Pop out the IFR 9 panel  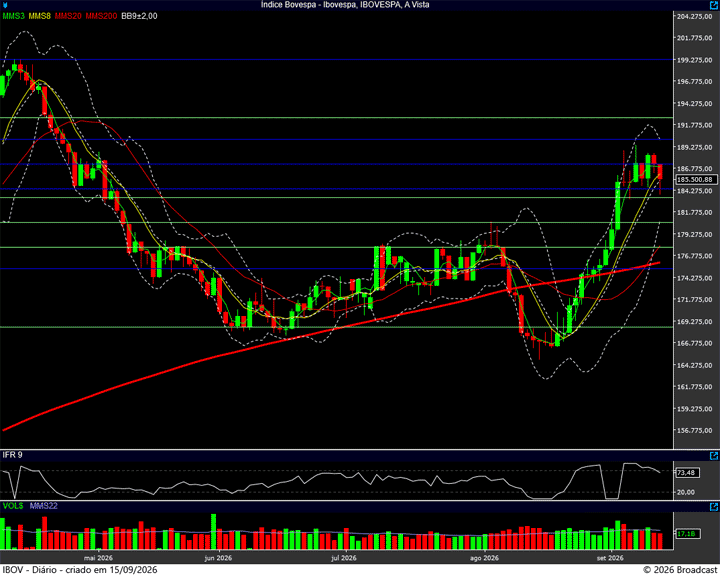tap(714, 456)
